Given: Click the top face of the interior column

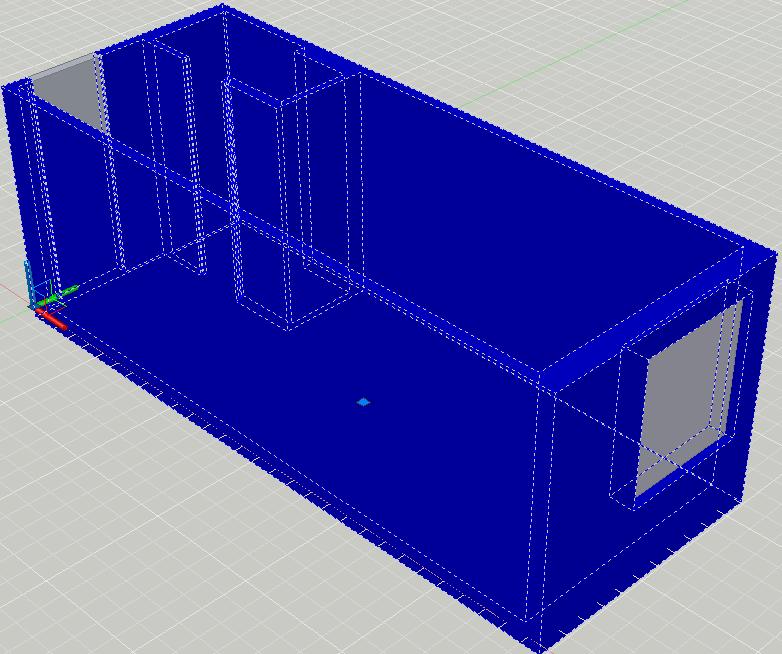Looking at the screenshot, I should tap(290, 88).
